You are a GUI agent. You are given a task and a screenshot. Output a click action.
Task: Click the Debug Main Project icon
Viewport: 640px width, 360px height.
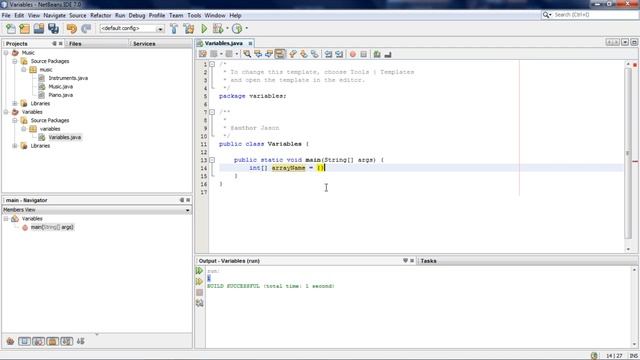[x=218, y=29]
